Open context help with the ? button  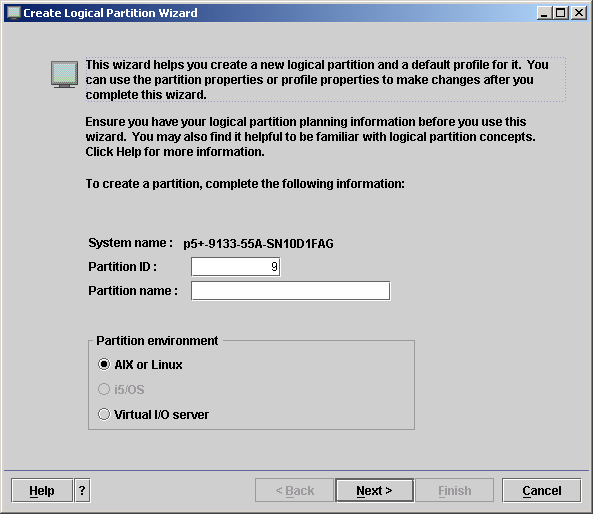coord(82,491)
